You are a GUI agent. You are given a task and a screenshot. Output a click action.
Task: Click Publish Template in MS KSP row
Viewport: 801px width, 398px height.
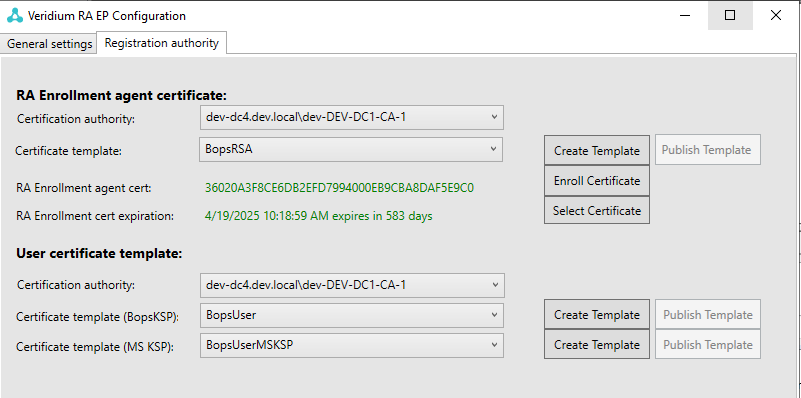(708, 344)
